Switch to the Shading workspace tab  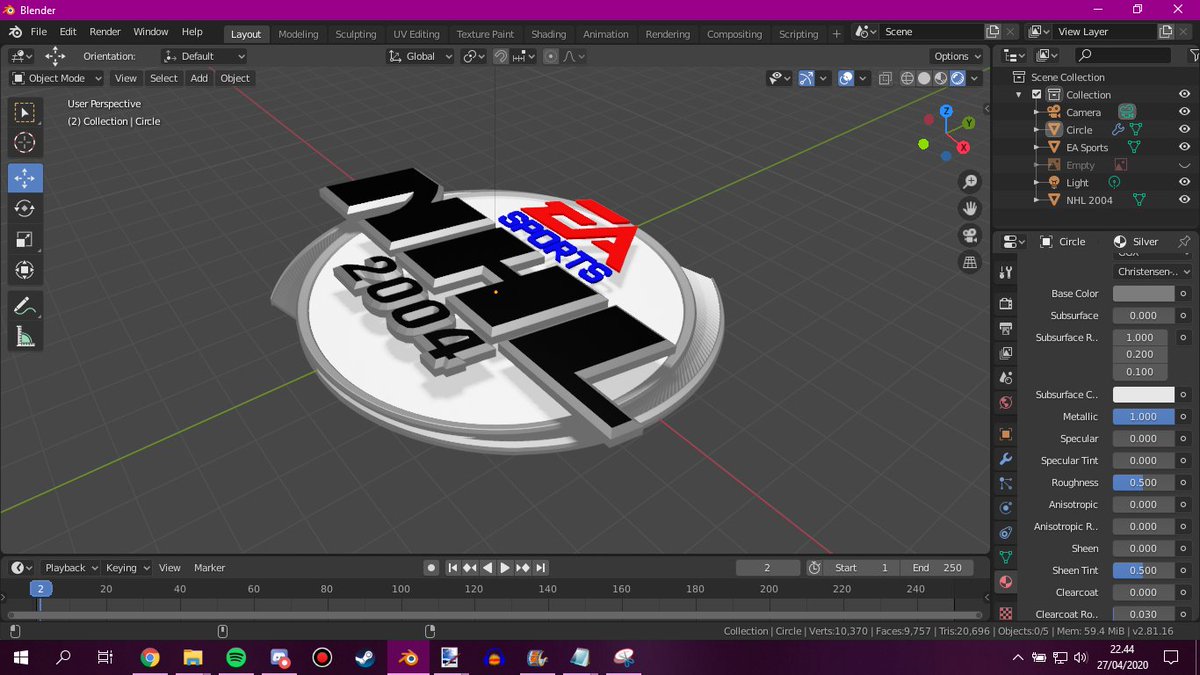click(548, 34)
